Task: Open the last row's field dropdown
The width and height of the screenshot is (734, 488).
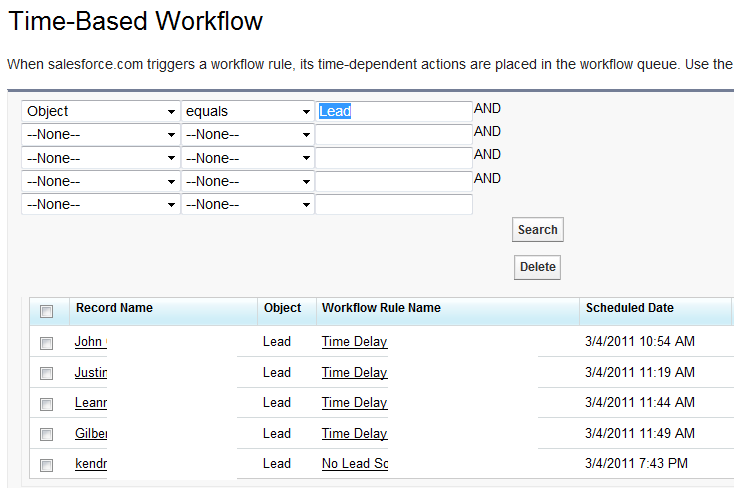Action: click(101, 205)
